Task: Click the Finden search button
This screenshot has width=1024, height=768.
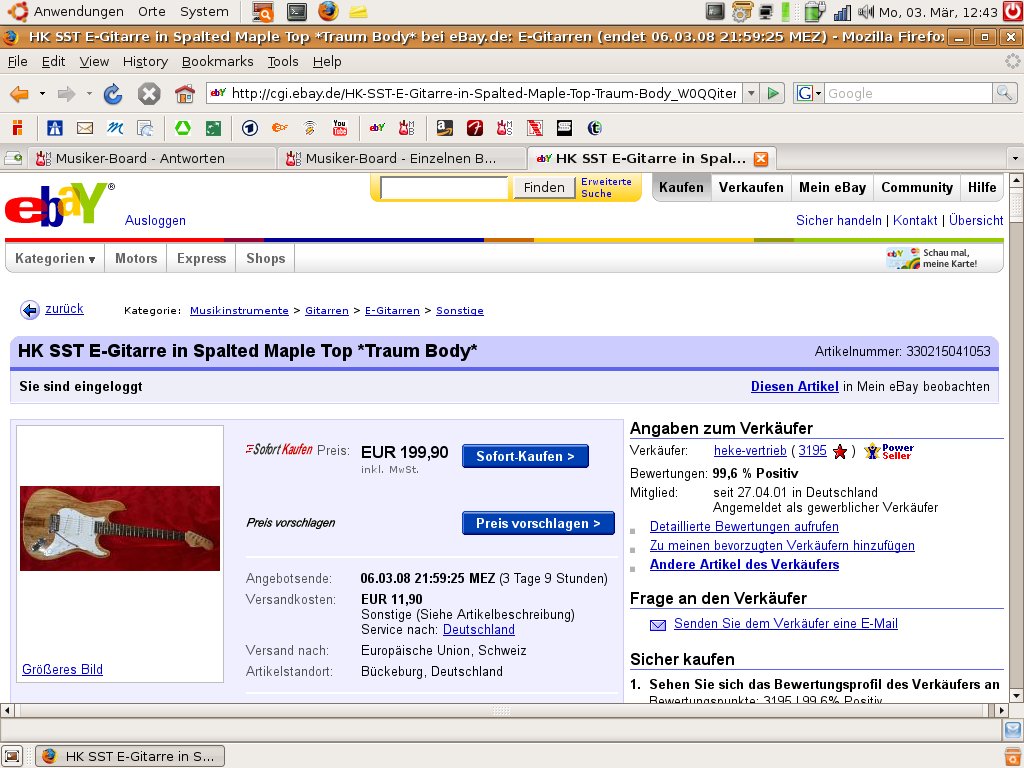Action: point(543,187)
